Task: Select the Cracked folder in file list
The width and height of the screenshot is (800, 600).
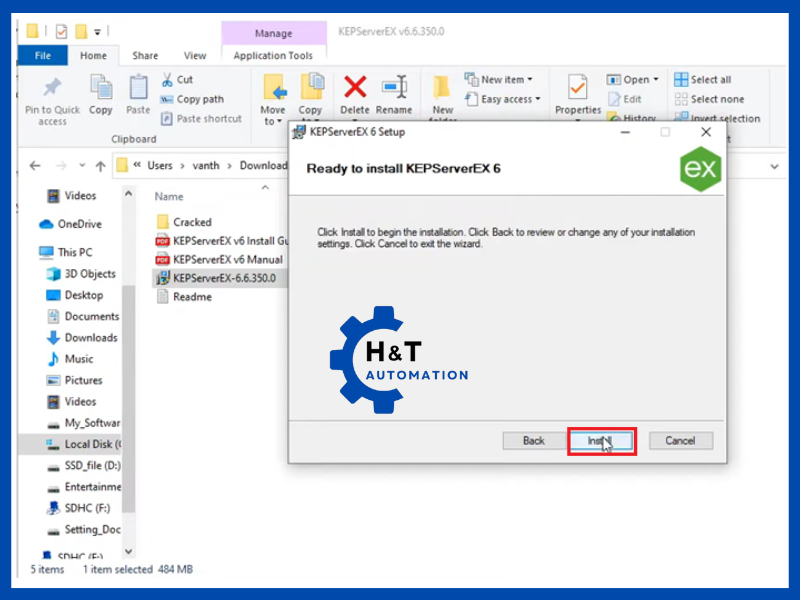Action: (x=192, y=222)
